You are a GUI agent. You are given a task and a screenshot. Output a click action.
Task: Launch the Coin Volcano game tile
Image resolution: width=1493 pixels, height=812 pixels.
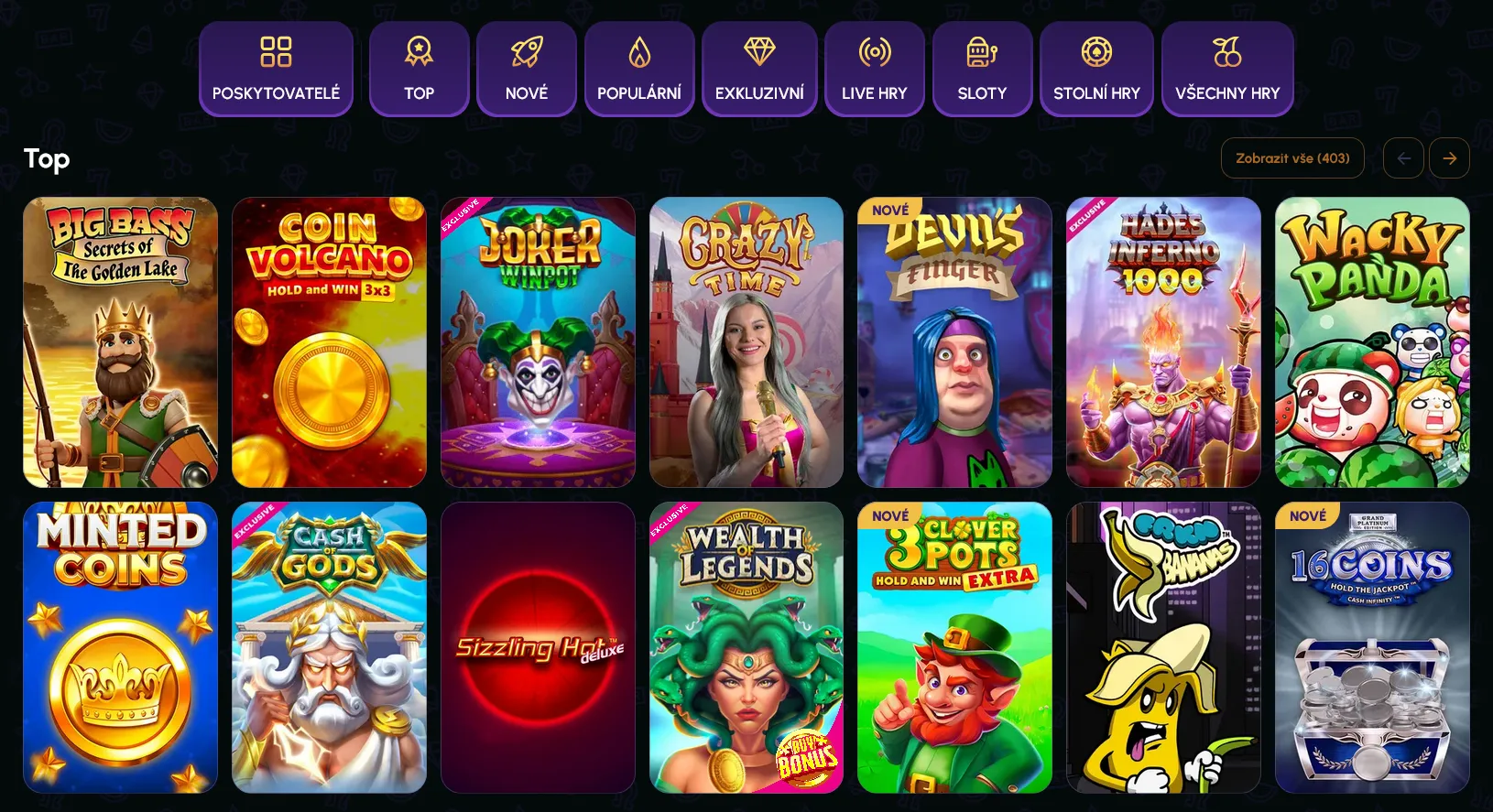tap(329, 342)
